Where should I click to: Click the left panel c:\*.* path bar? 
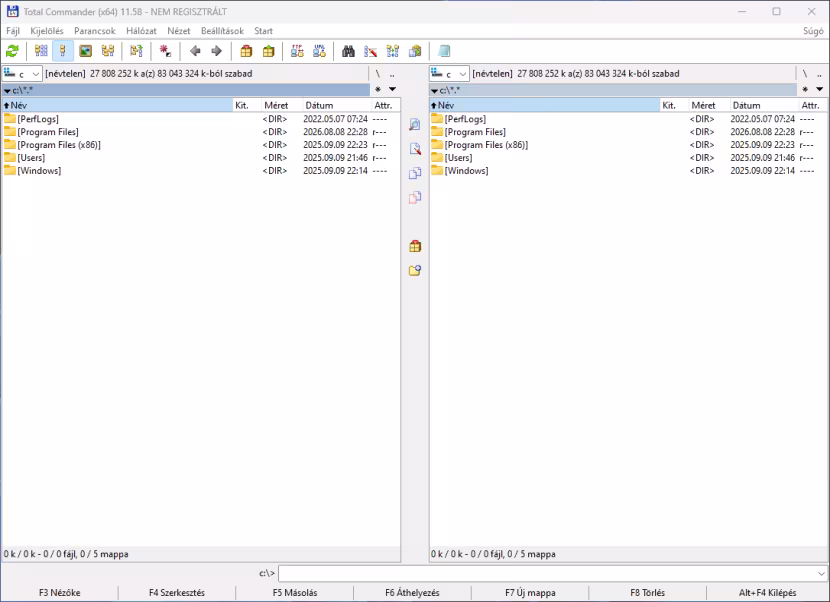[186, 90]
